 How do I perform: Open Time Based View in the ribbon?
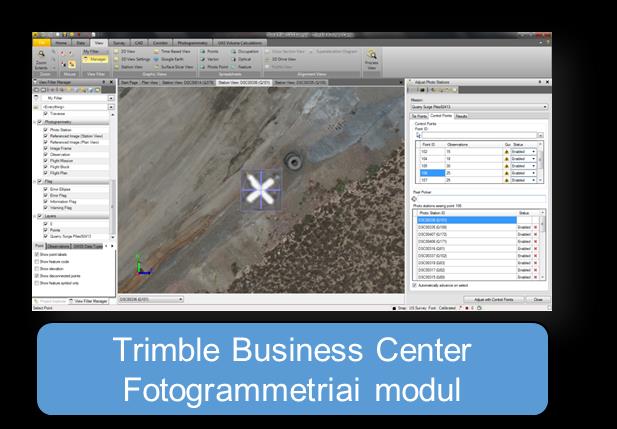(x=172, y=52)
